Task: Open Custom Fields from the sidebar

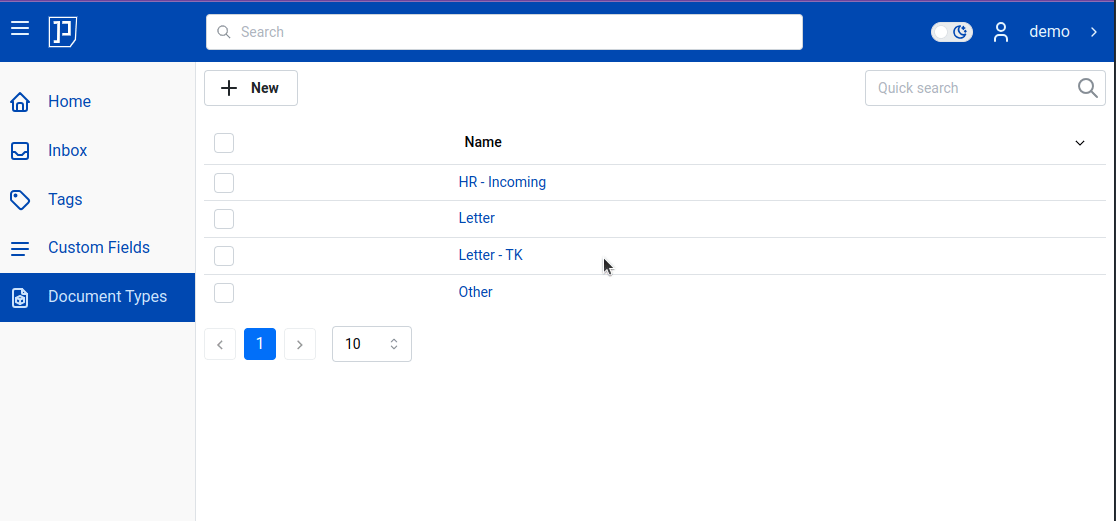Action: coord(98,248)
